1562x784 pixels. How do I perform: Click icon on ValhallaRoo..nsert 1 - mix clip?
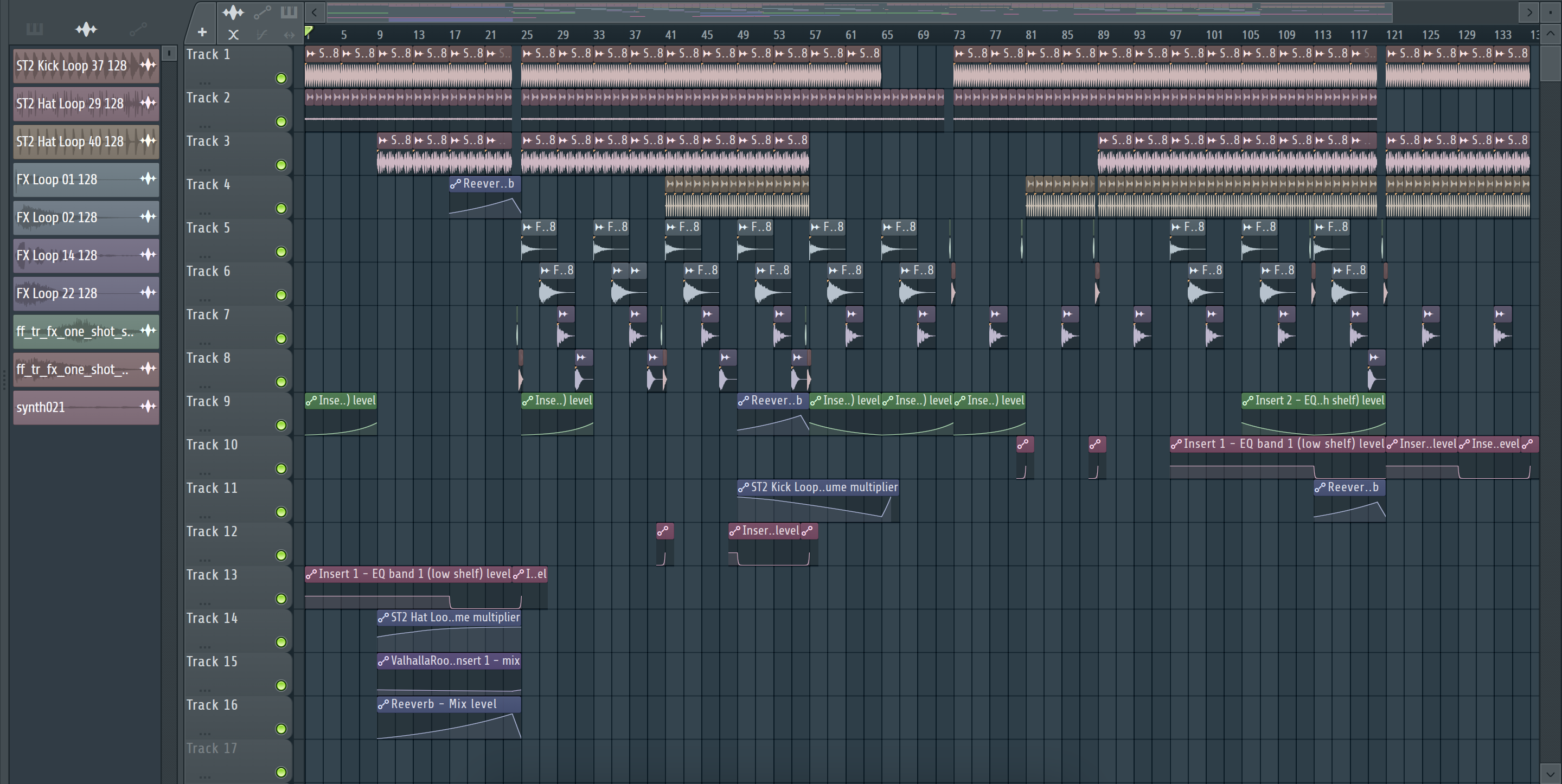click(383, 661)
